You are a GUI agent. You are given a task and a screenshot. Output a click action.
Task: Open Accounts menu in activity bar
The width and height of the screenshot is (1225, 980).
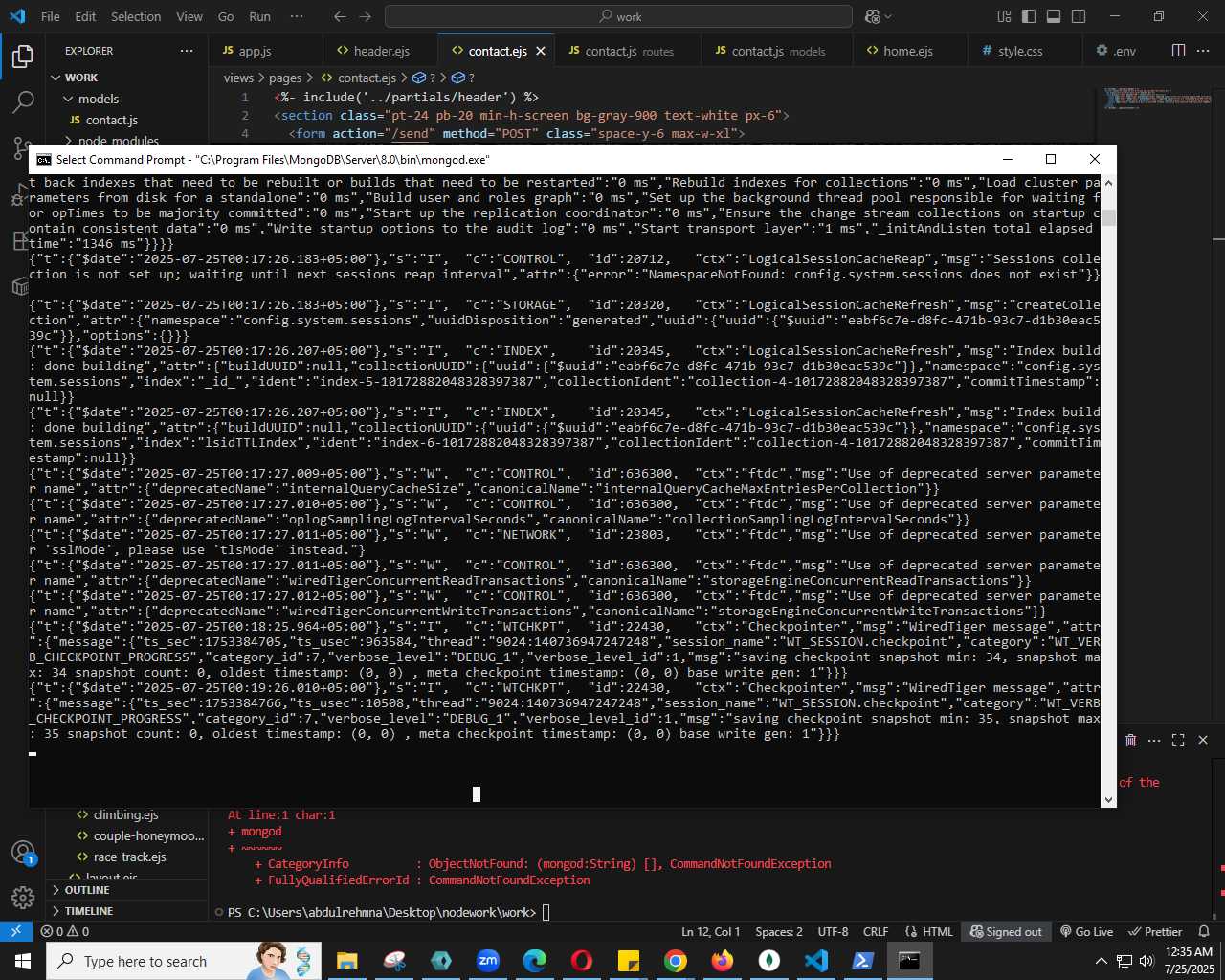click(23, 852)
